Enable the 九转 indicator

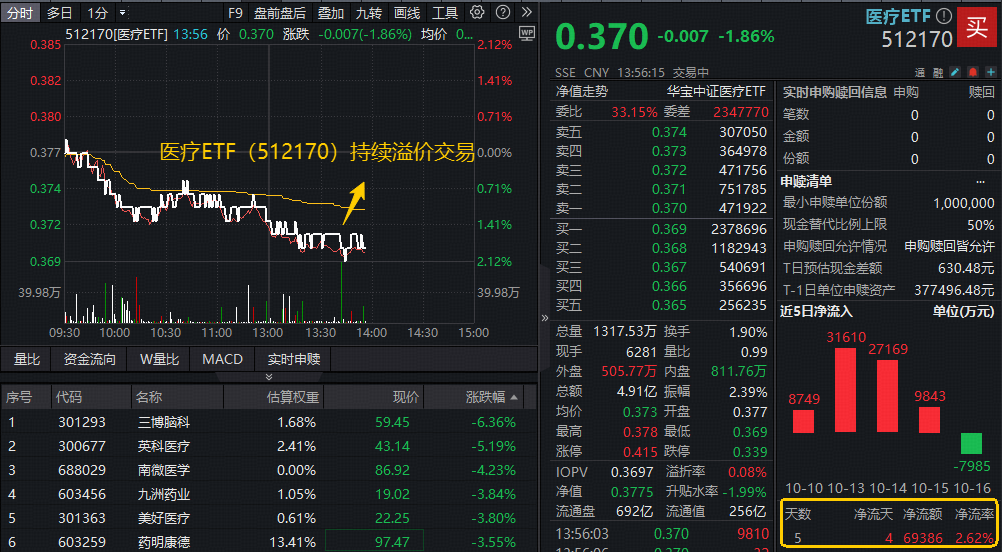pos(369,13)
